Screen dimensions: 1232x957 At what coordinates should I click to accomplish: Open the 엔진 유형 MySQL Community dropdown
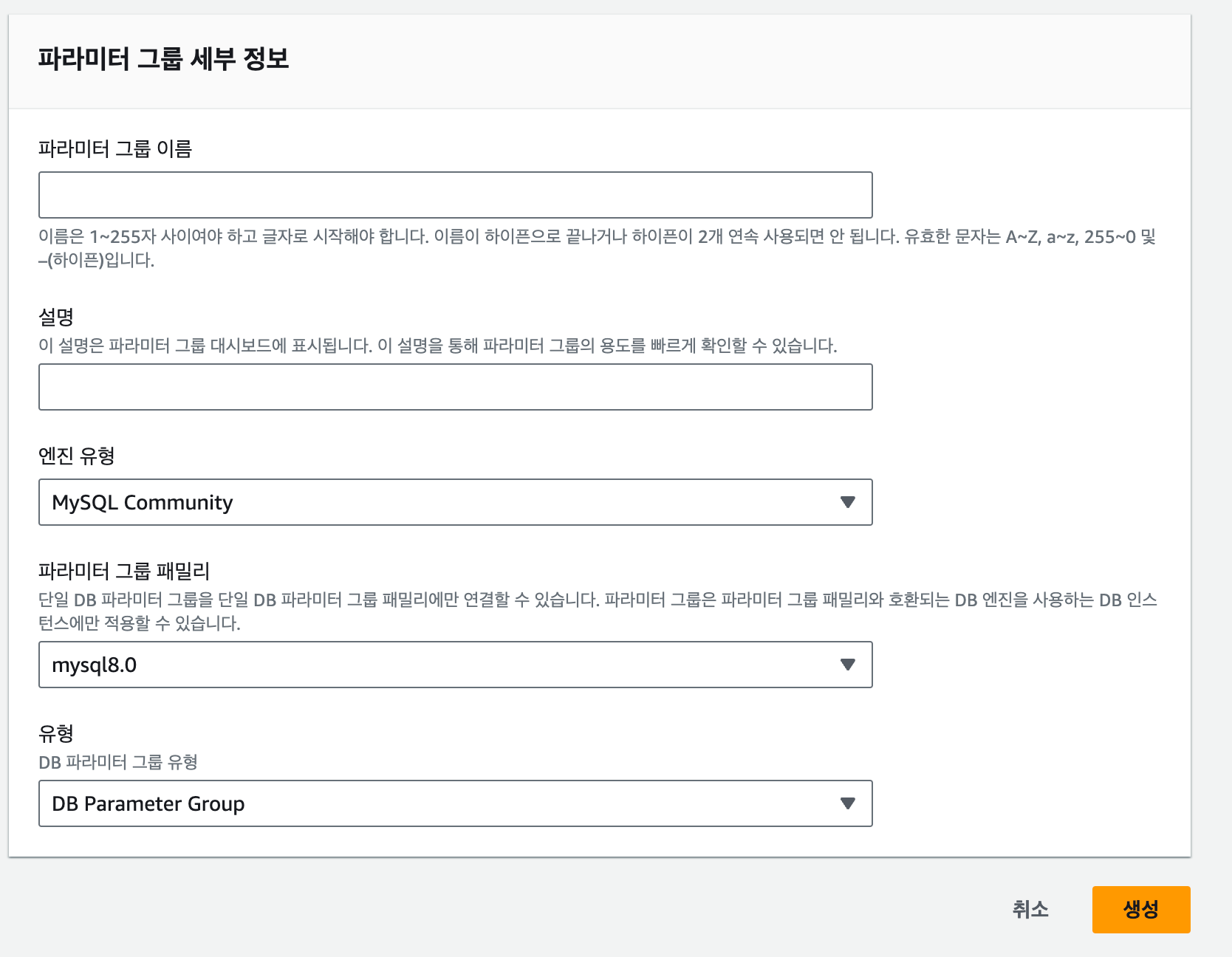(455, 502)
